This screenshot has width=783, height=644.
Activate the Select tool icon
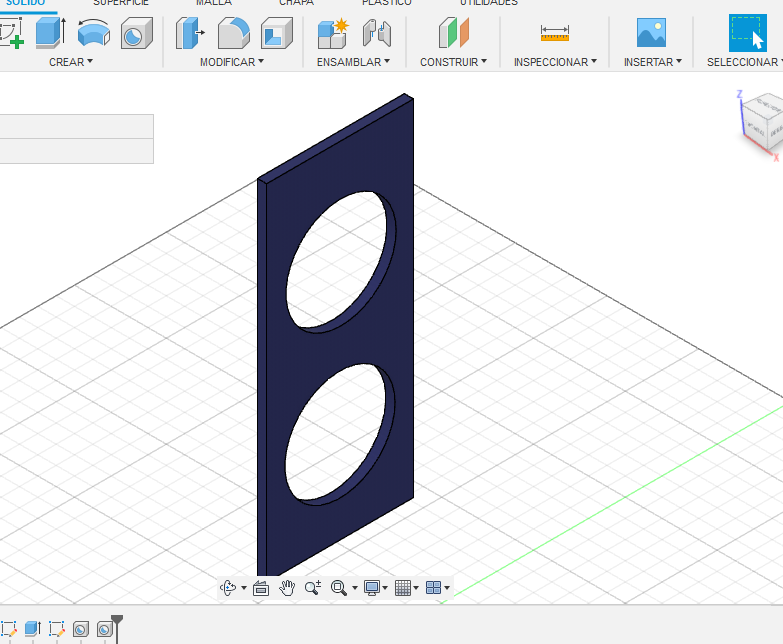pyautogui.click(x=748, y=33)
